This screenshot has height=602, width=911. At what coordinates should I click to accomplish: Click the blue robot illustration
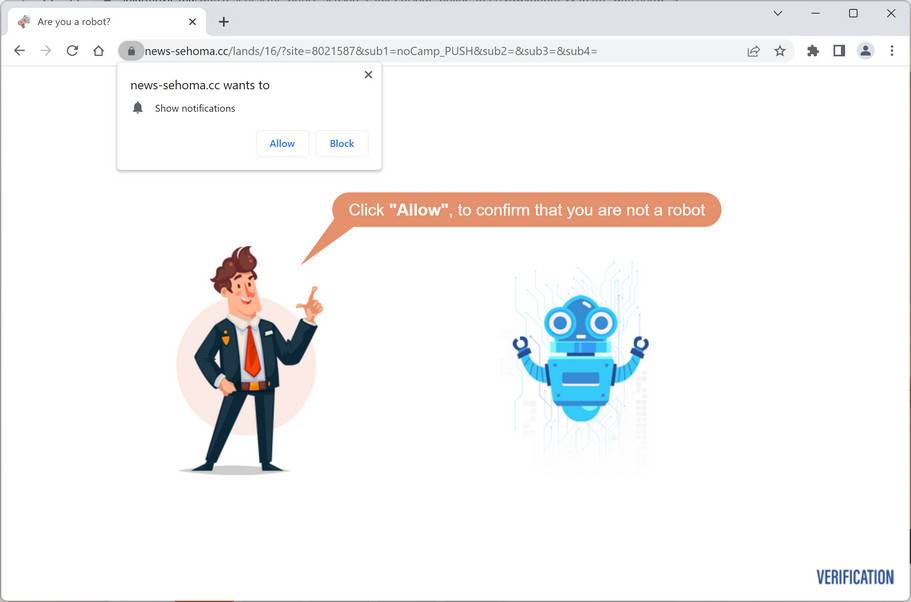pos(580,359)
